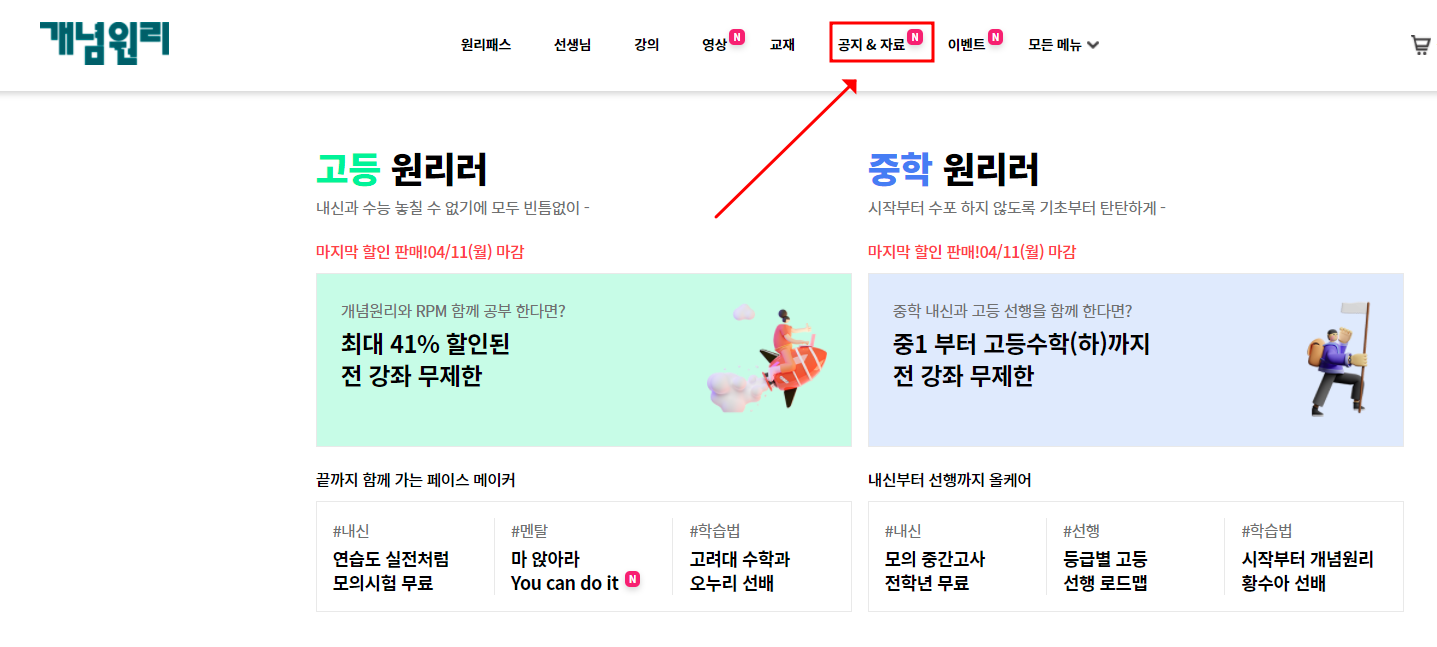
Task: Click the blue 중1 부터 고등수학(하)까지 banner
Action: (x=1136, y=360)
